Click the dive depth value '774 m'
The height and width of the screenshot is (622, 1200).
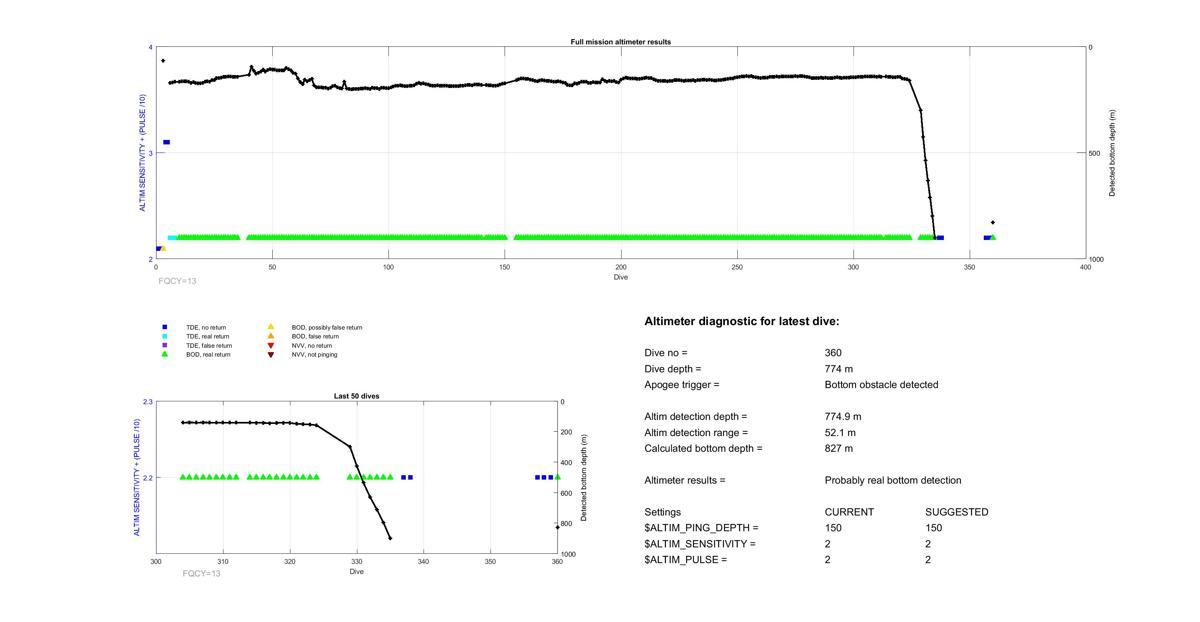[839, 369]
